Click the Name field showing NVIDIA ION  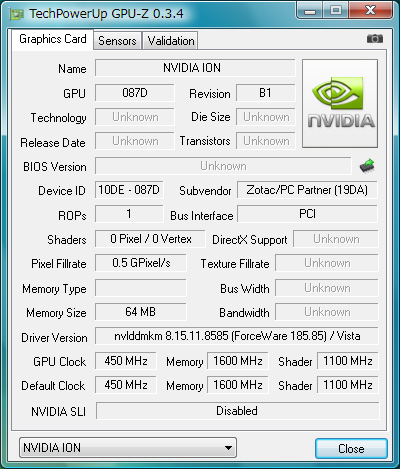click(195, 68)
